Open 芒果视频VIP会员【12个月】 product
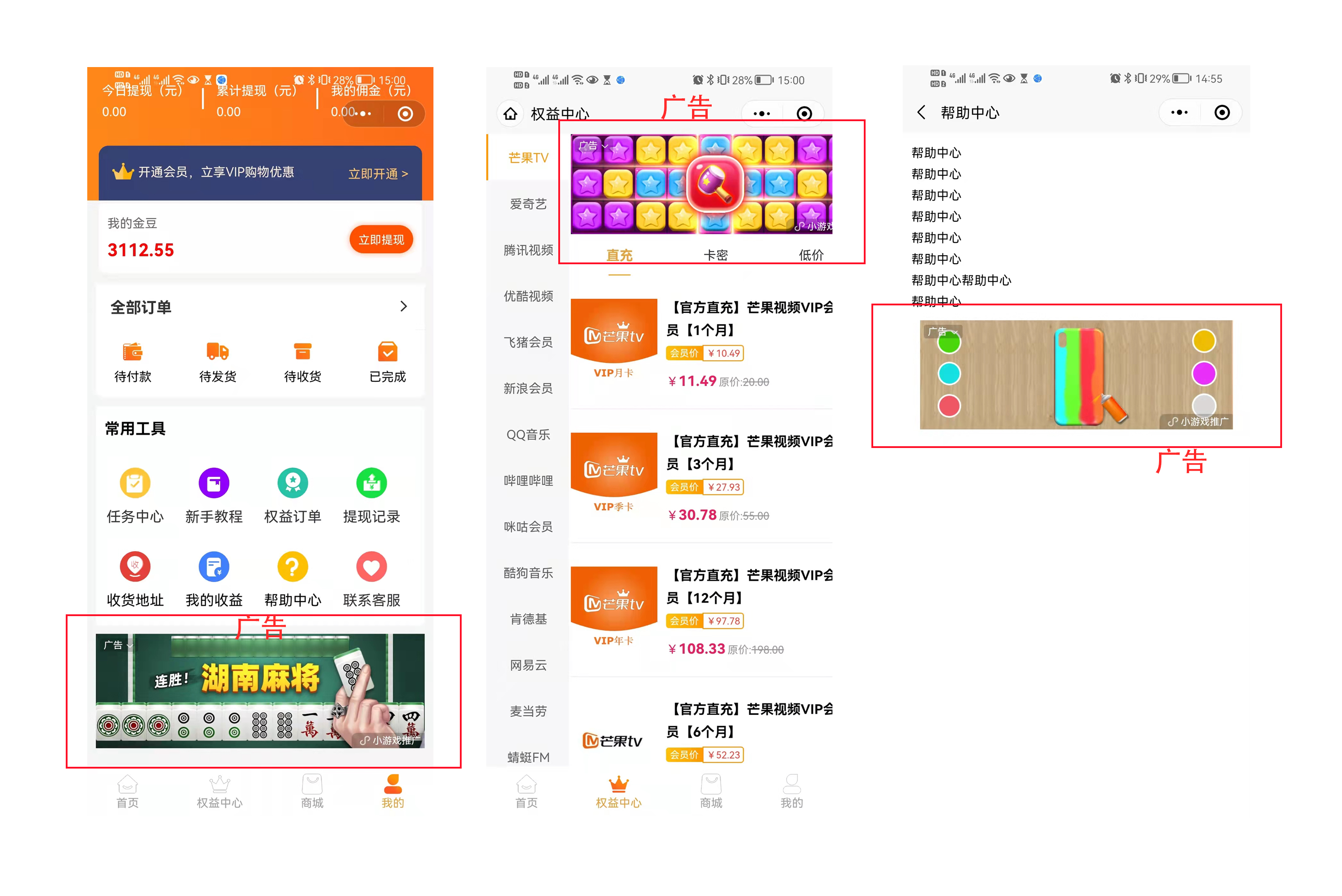This screenshot has width=1342, height=896. click(701, 612)
